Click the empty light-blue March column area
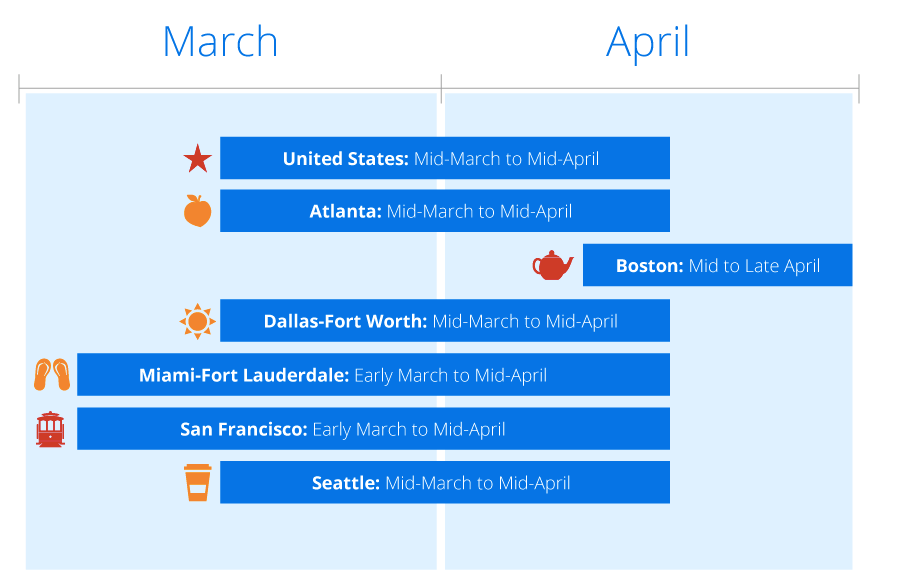The height and width of the screenshot is (588, 904). 231,536
